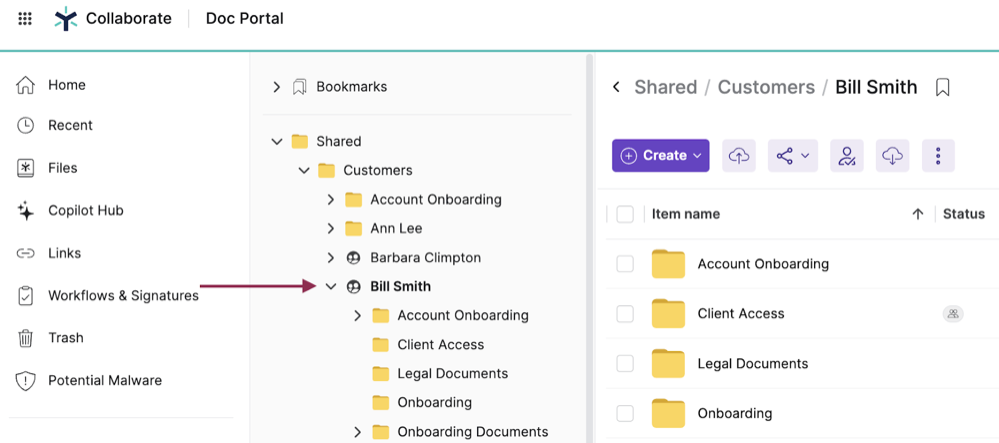This screenshot has width=999, height=443.
Task: Select Barbara Climpton in tree
Action: pyautogui.click(x=426, y=258)
